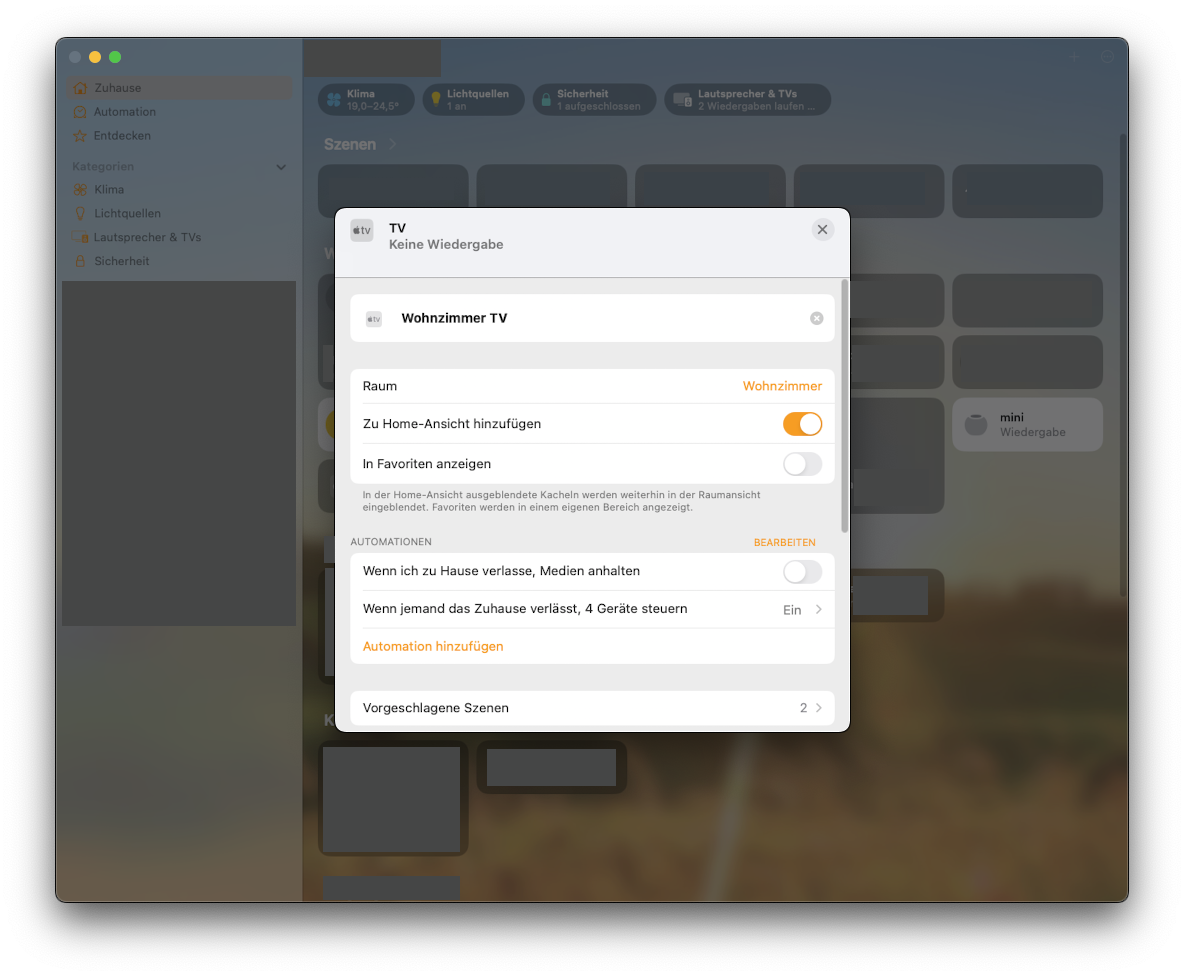Click the plus add button in toolbar
This screenshot has width=1184, height=976.
pyautogui.click(x=1074, y=57)
